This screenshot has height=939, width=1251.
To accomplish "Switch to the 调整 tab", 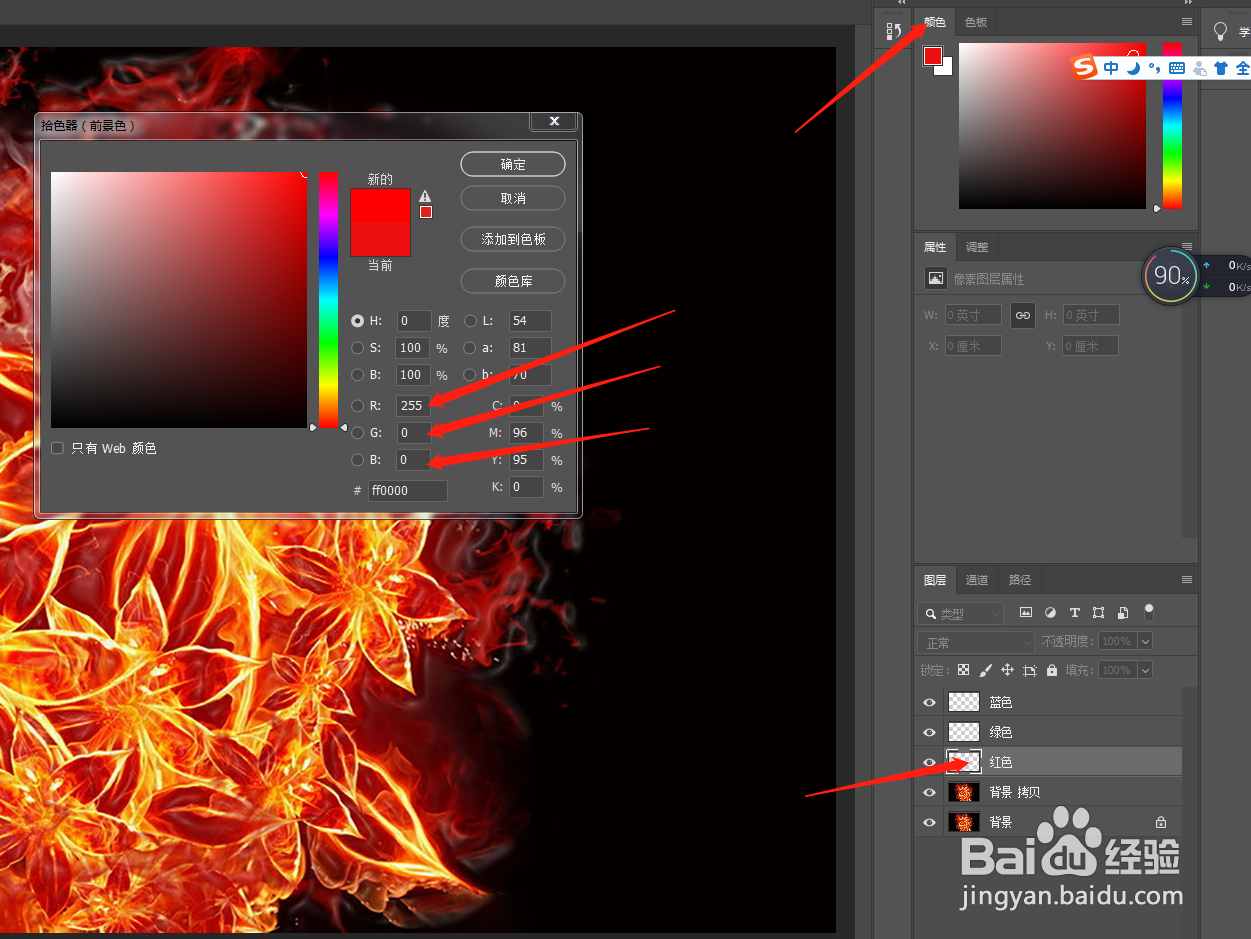I will coord(977,247).
